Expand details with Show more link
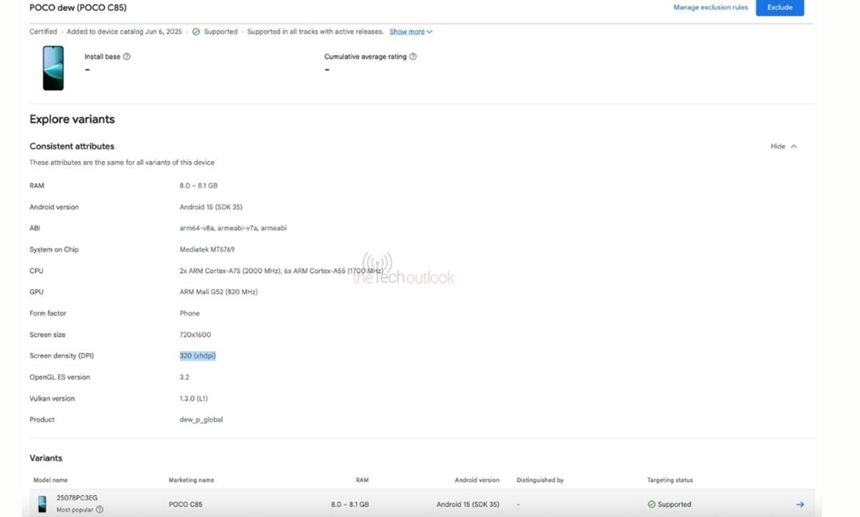This screenshot has width=860, height=517. pos(411,32)
